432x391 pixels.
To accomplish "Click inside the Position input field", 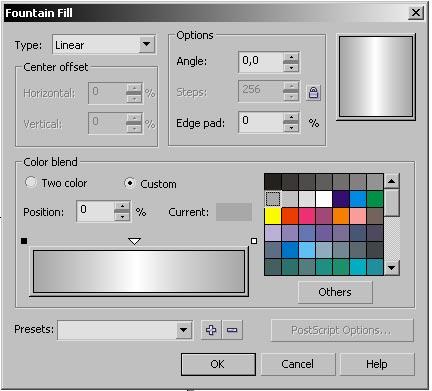I will (x=95, y=211).
